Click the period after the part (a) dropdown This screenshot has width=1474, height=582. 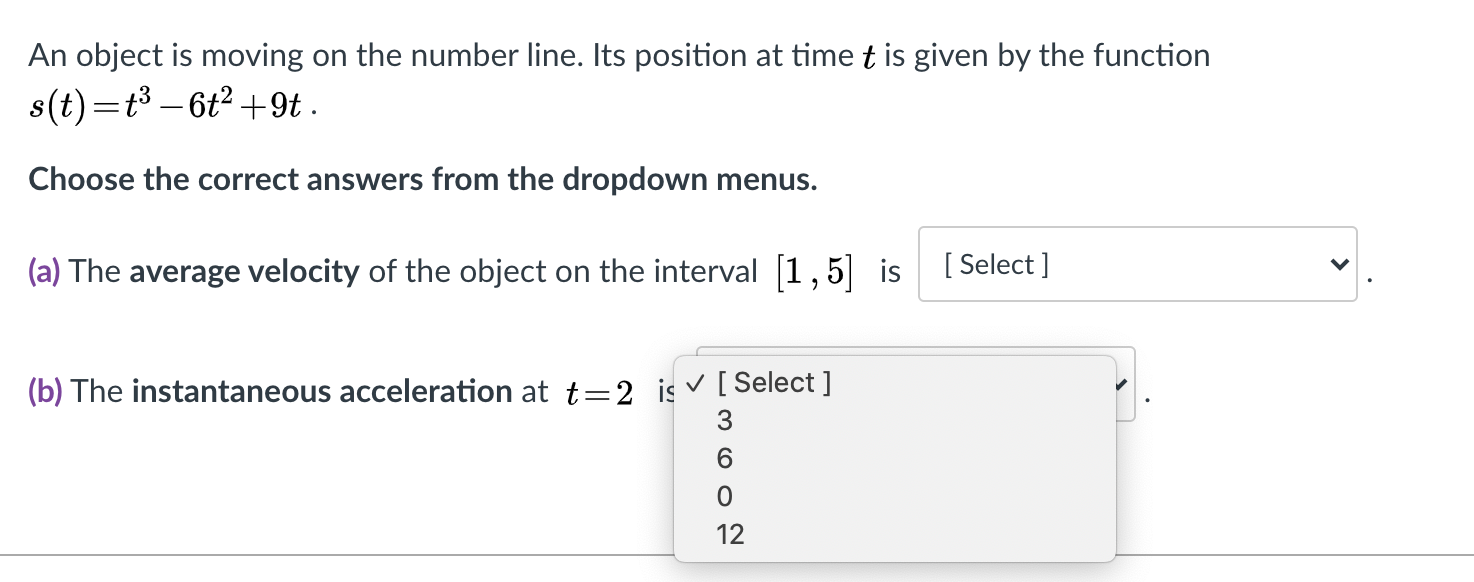tap(1368, 280)
